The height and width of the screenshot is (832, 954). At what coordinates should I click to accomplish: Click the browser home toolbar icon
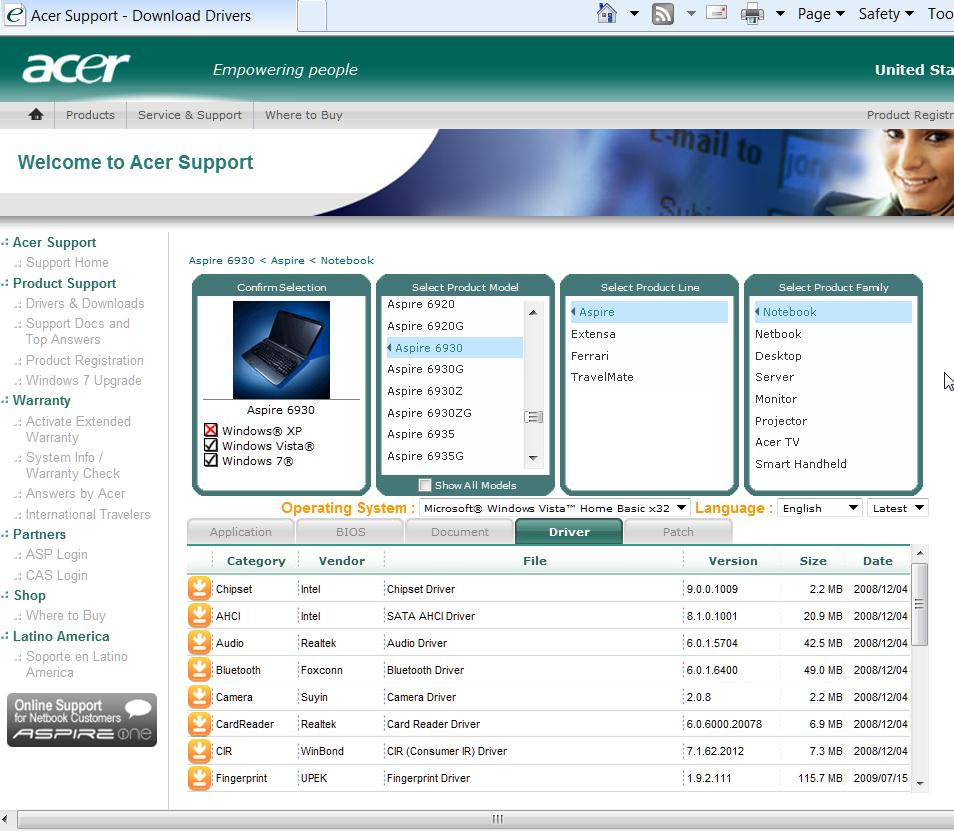point(607,13)
